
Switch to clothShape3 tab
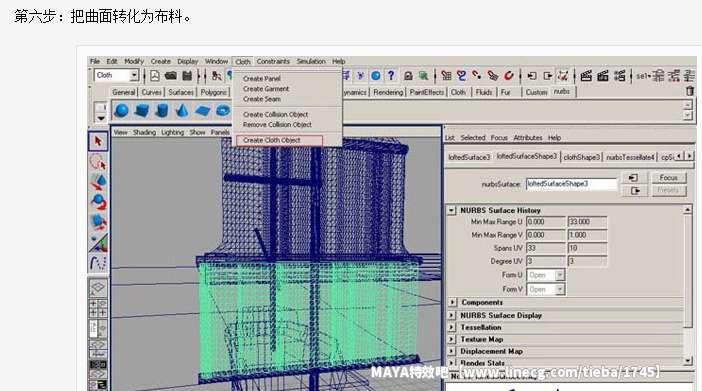pos(581,157)
